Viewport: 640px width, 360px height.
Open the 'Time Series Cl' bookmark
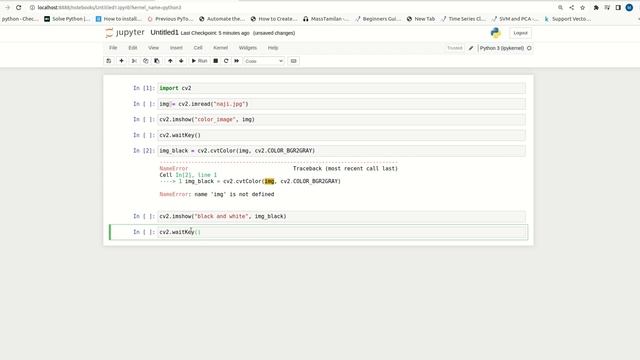pyautogui.click(x=463, y=19)
